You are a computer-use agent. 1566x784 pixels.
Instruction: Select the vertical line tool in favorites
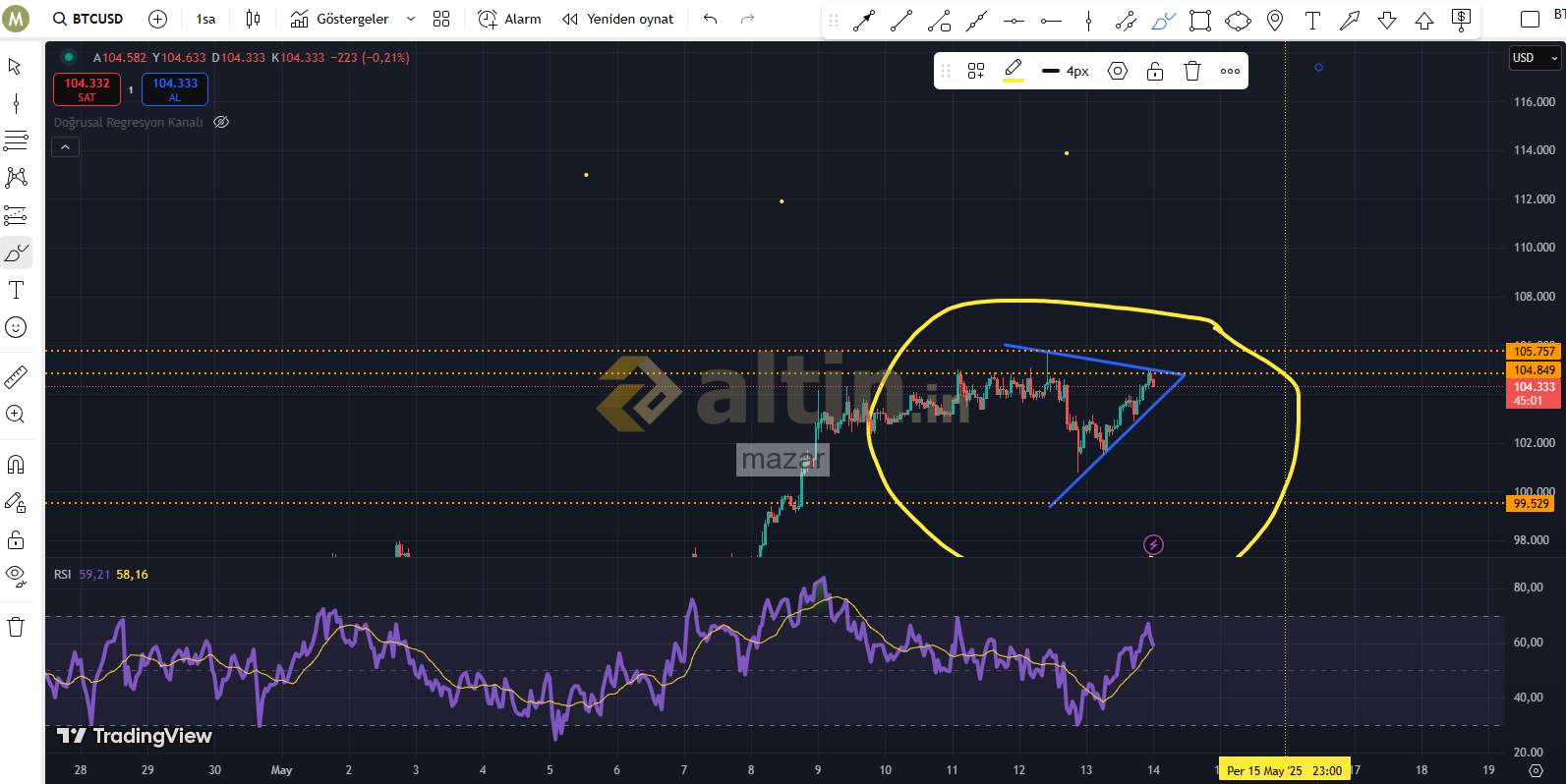(x=1088, y=21)
